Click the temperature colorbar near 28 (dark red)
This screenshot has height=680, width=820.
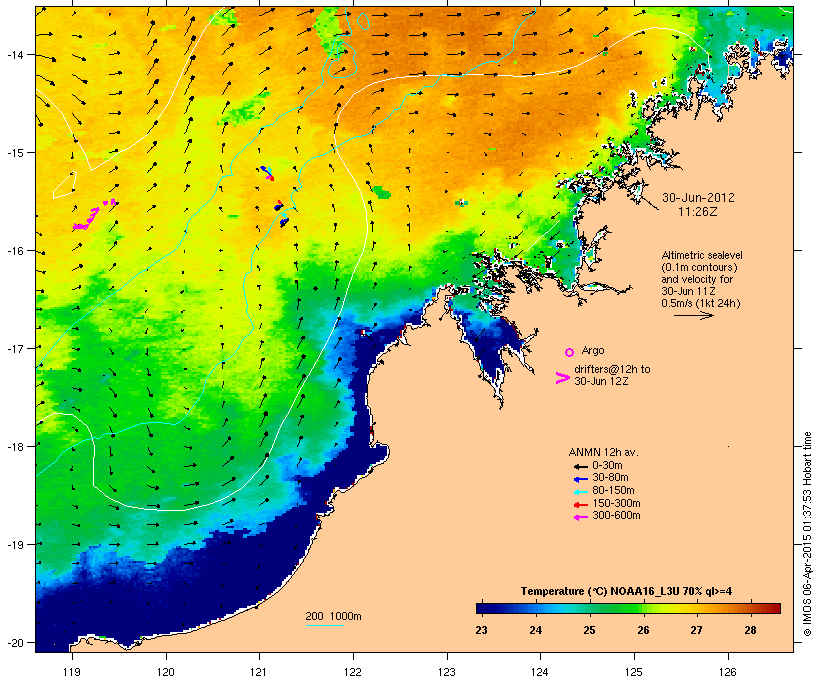coord(751,608)
